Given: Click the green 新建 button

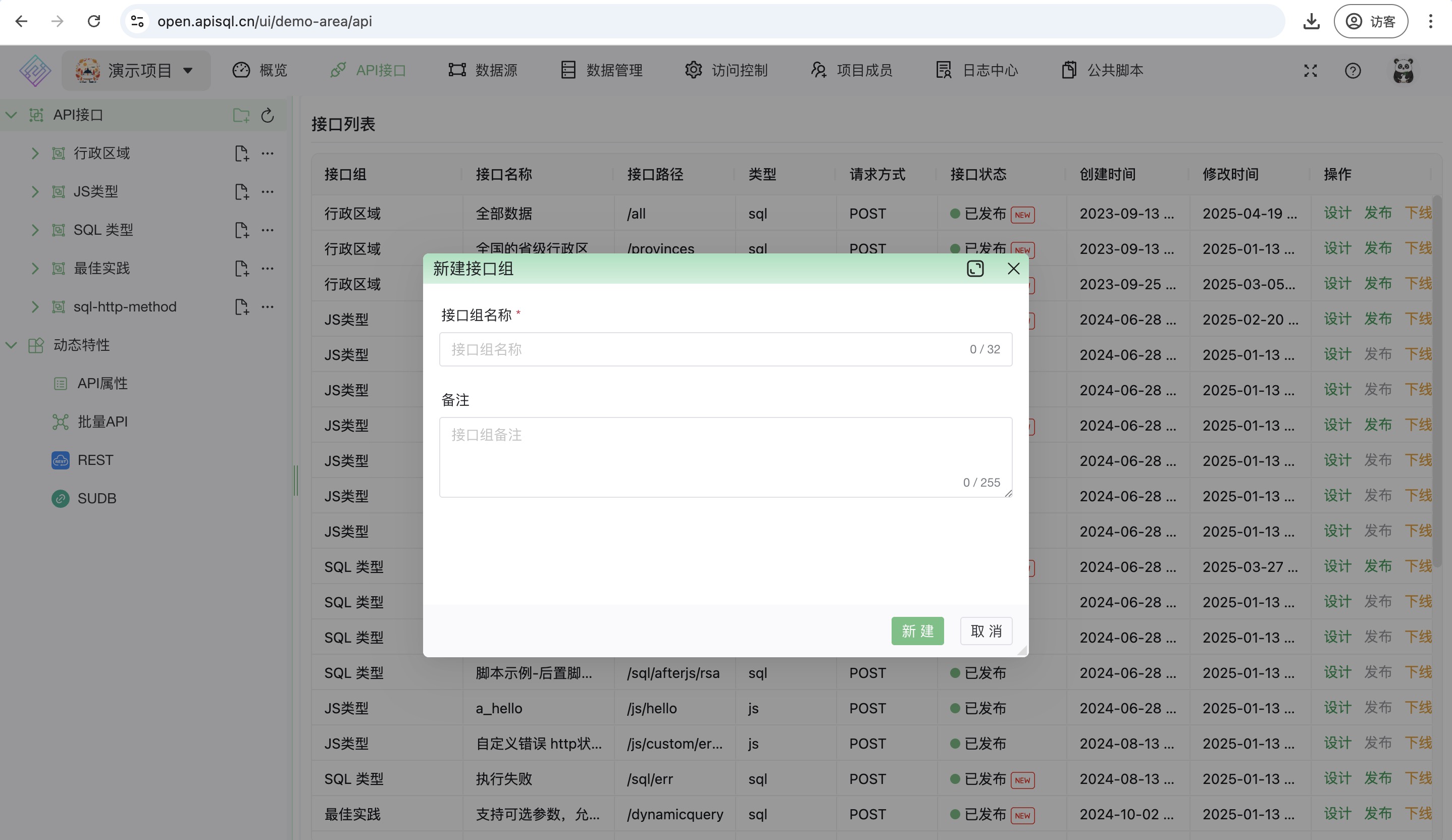Looking at the screenshot, I should 917,631.
